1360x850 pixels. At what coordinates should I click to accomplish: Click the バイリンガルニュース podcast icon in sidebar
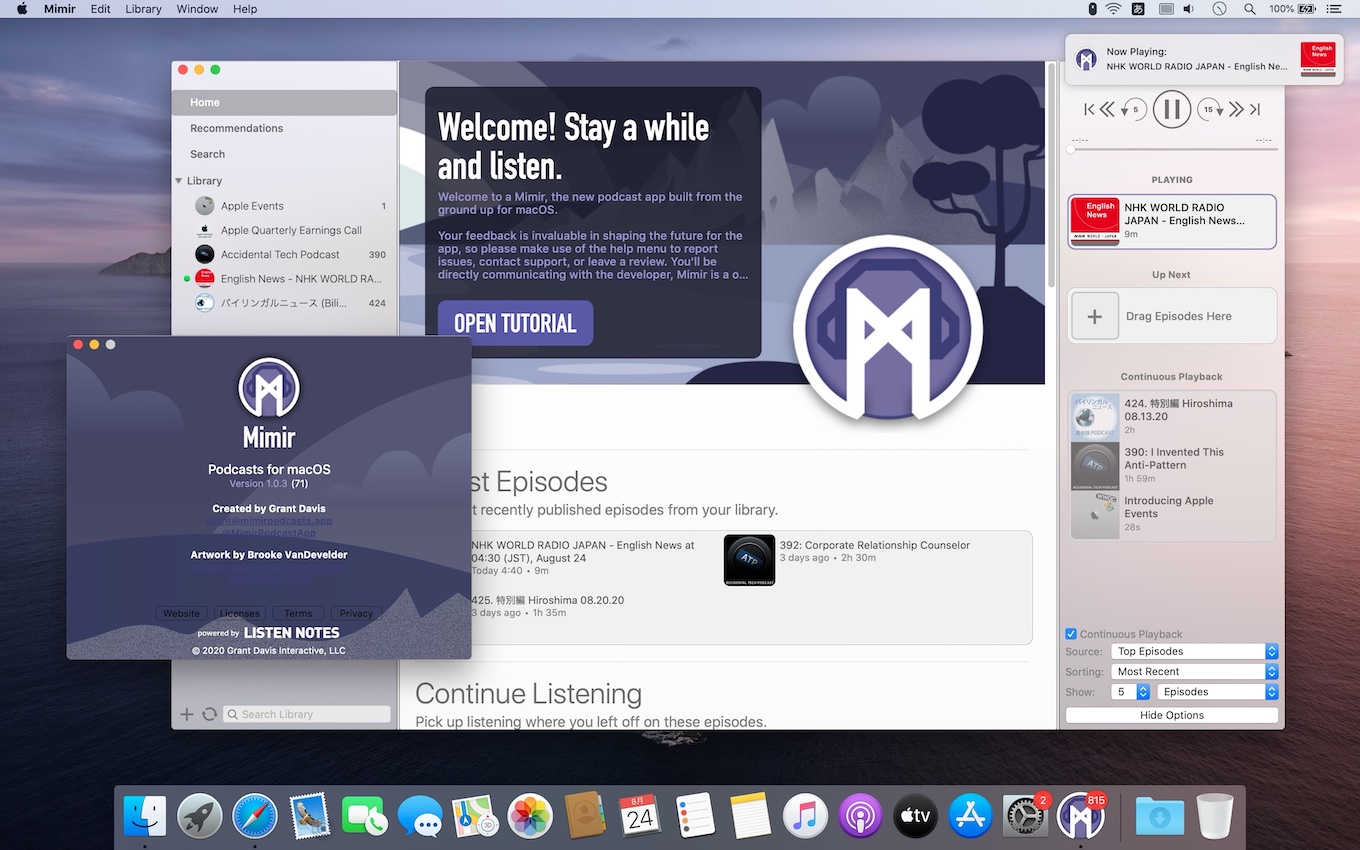205,303
